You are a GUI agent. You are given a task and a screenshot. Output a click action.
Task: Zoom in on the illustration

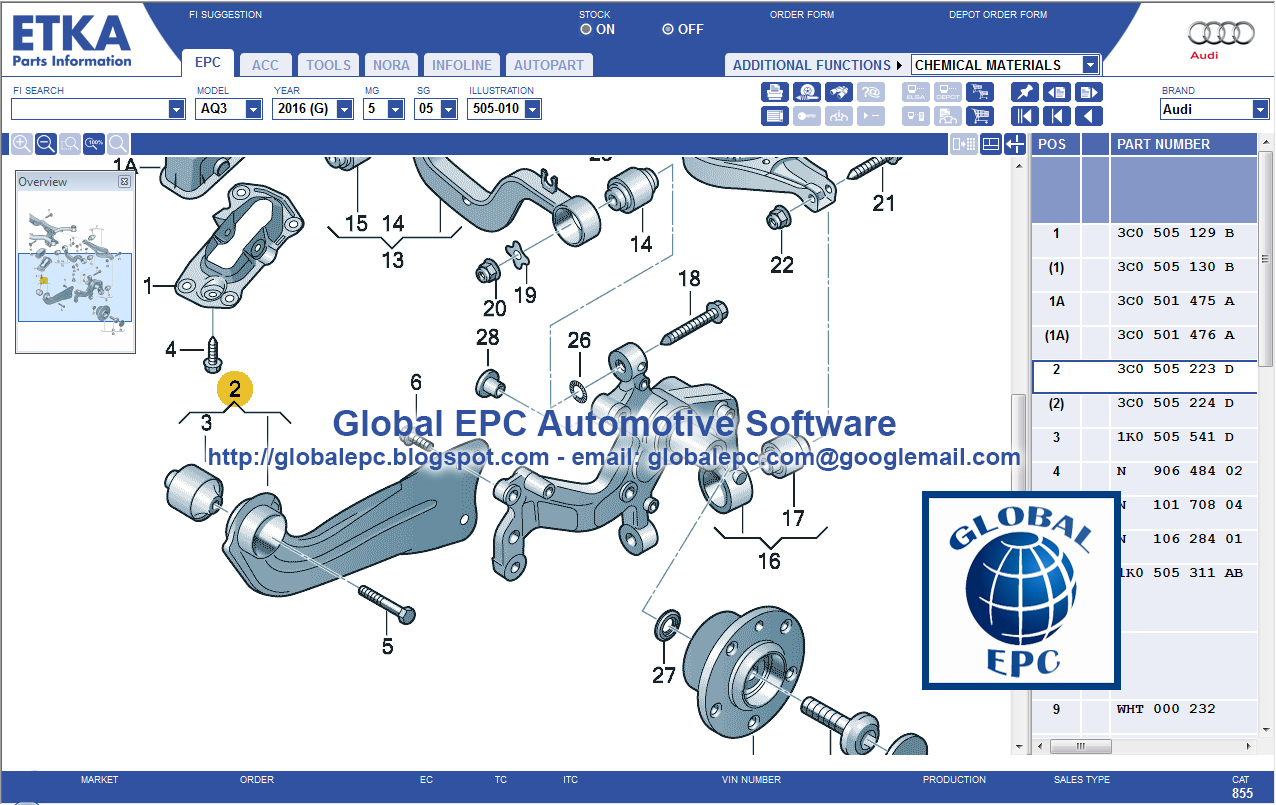tap(21, 144)
